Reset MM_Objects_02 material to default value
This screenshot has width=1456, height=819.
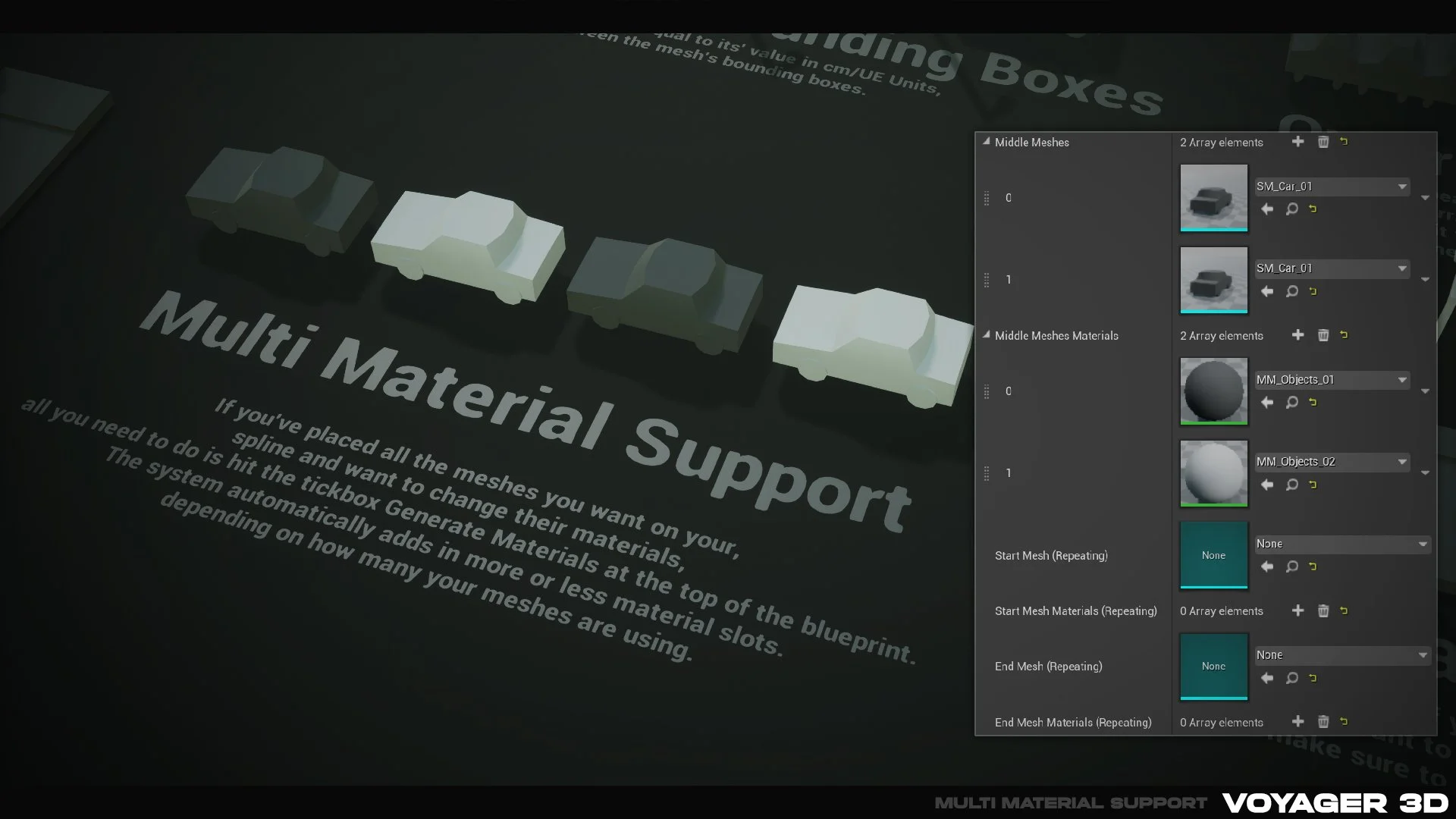coord(1313,485)
